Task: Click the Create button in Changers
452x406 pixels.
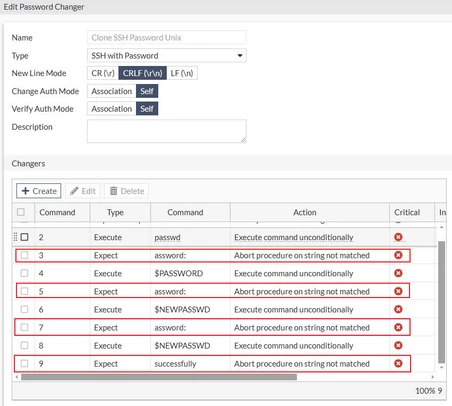Action: point(39,191)
